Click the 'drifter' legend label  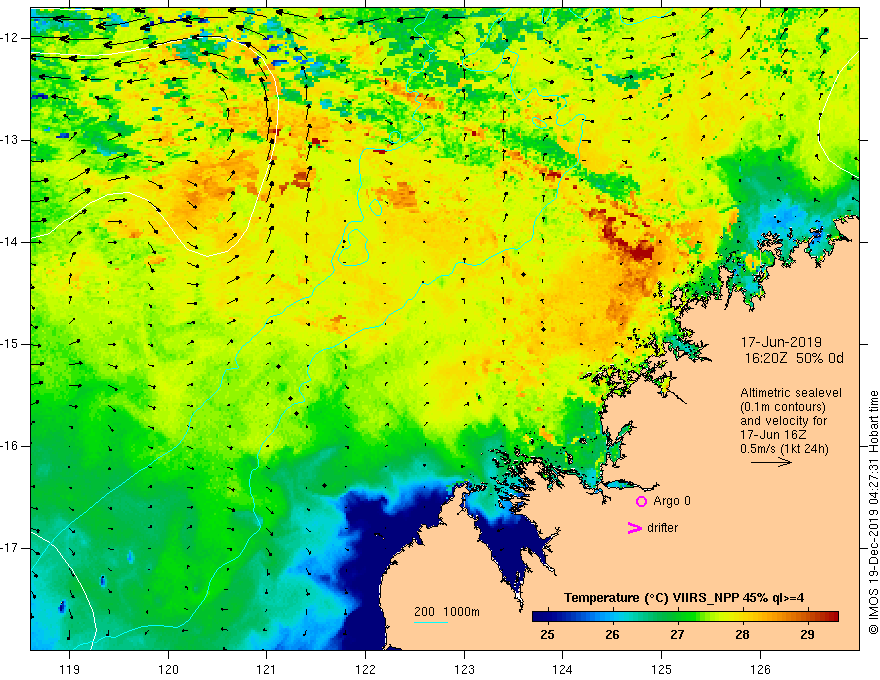click(662, 528)
